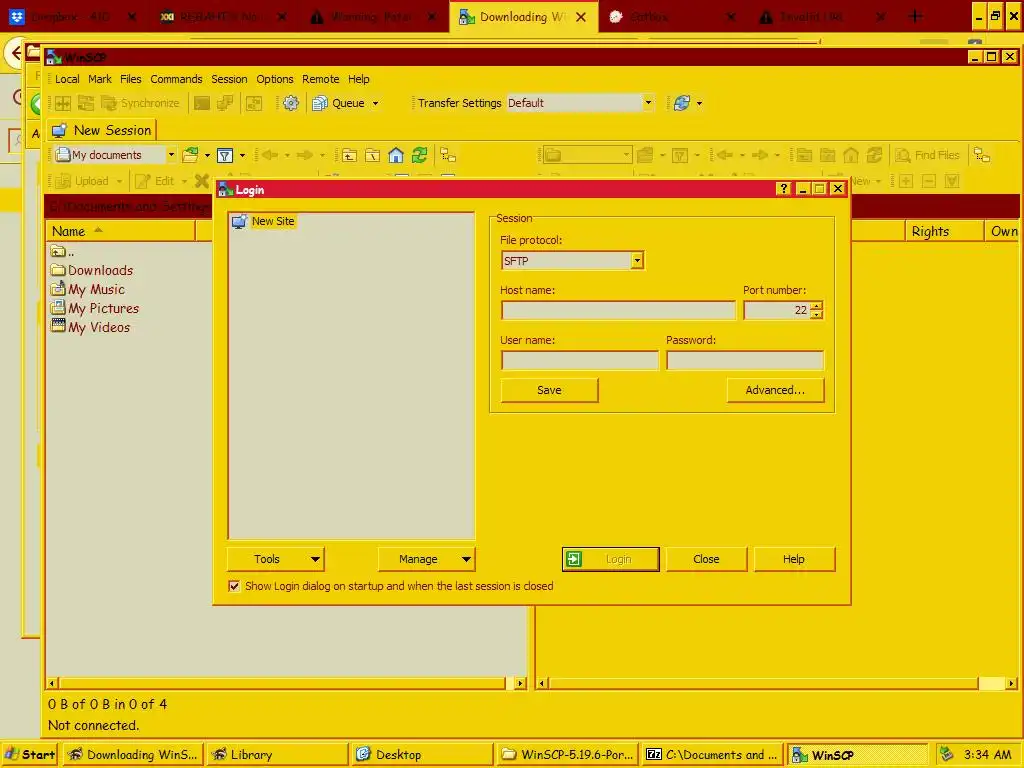Select the New Session tab

click(x=102, y=130)
